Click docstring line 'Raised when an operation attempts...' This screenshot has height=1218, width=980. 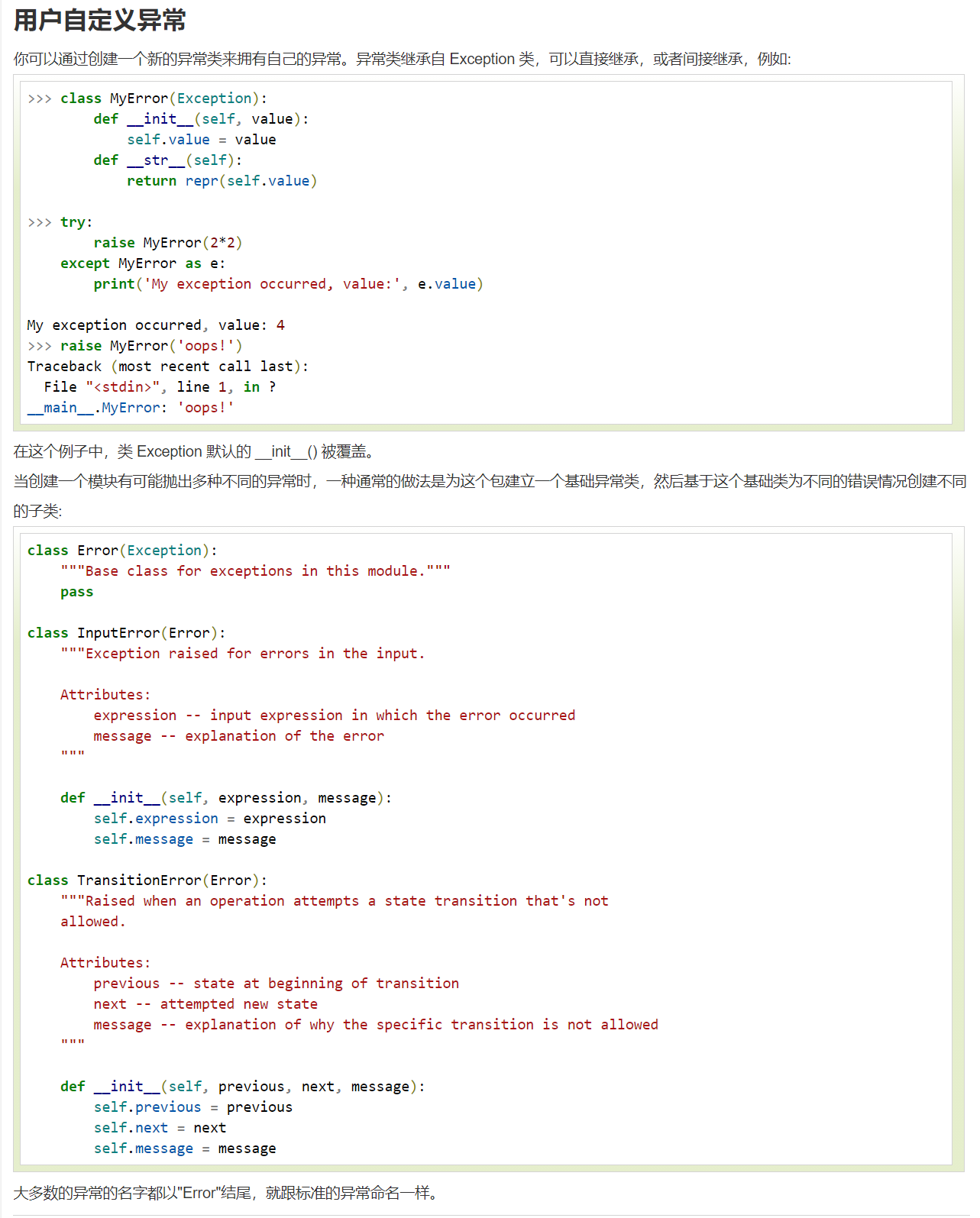(335, 901)
